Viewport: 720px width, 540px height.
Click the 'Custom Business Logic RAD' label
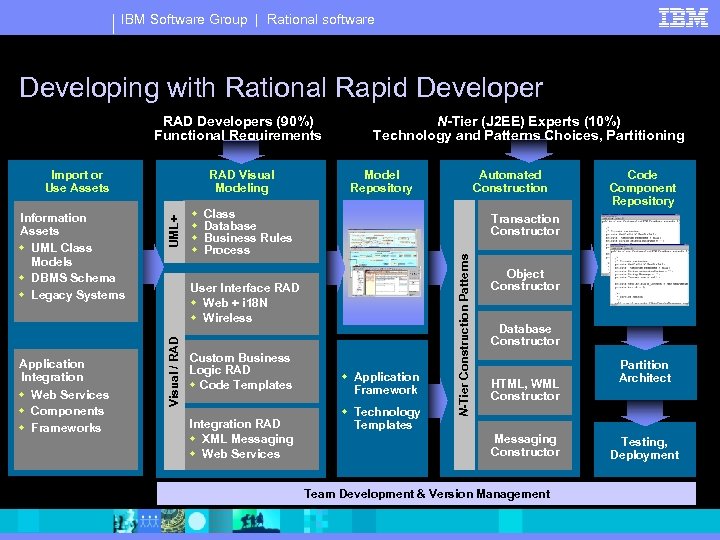(x=239, y=364)
